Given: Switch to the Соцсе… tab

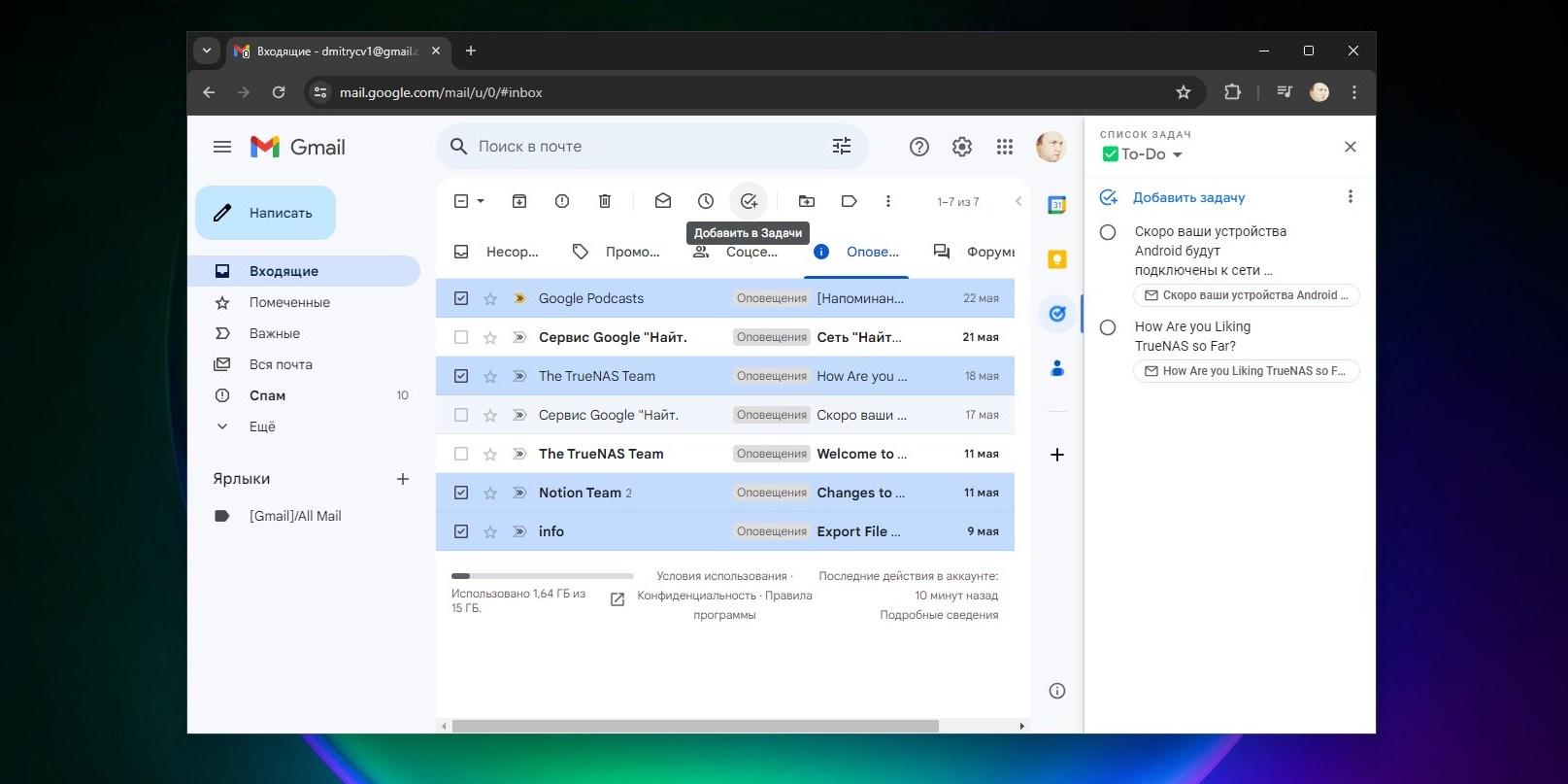Looking at the screenshot, I should pos(735,252).
